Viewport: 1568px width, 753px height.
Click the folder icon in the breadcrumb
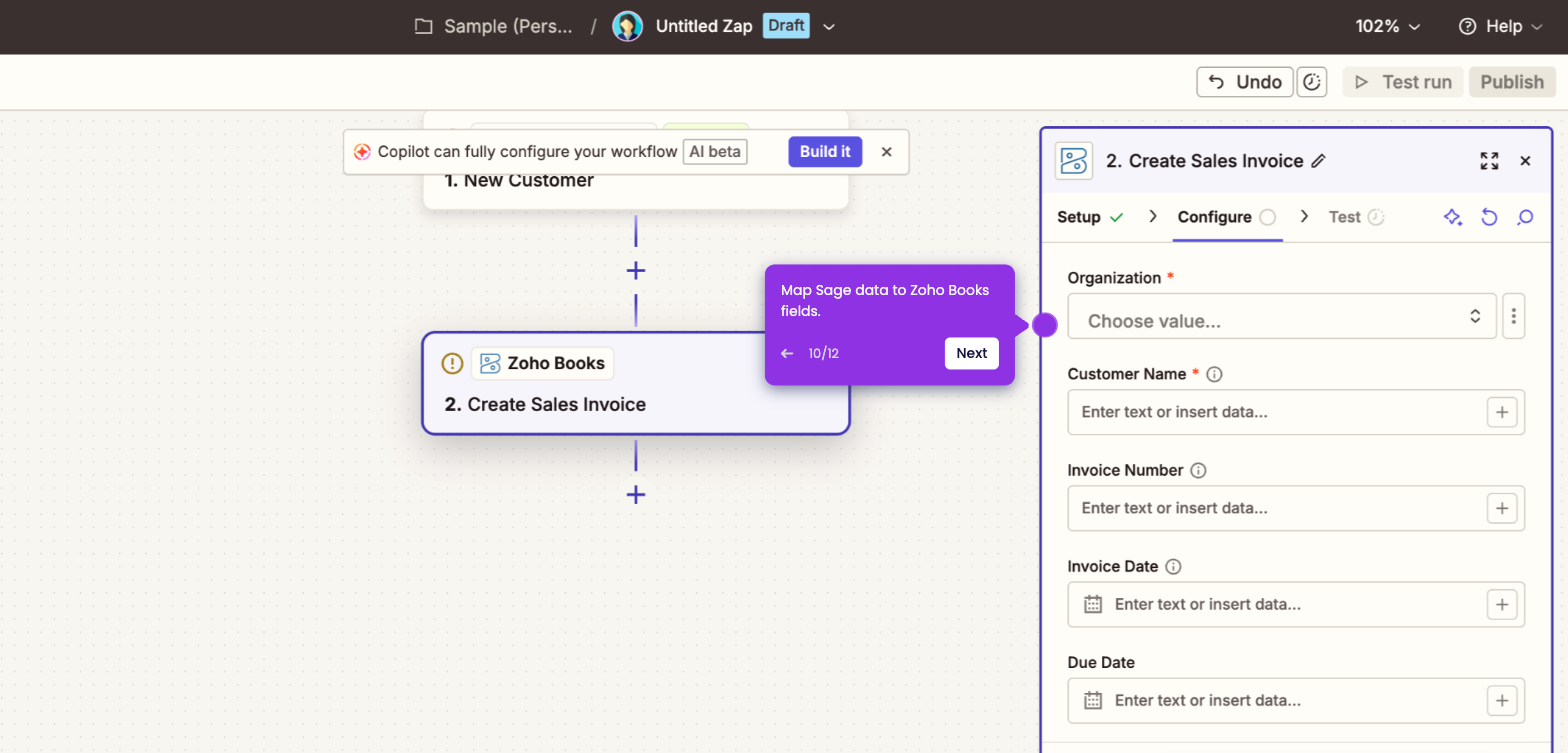424,27
